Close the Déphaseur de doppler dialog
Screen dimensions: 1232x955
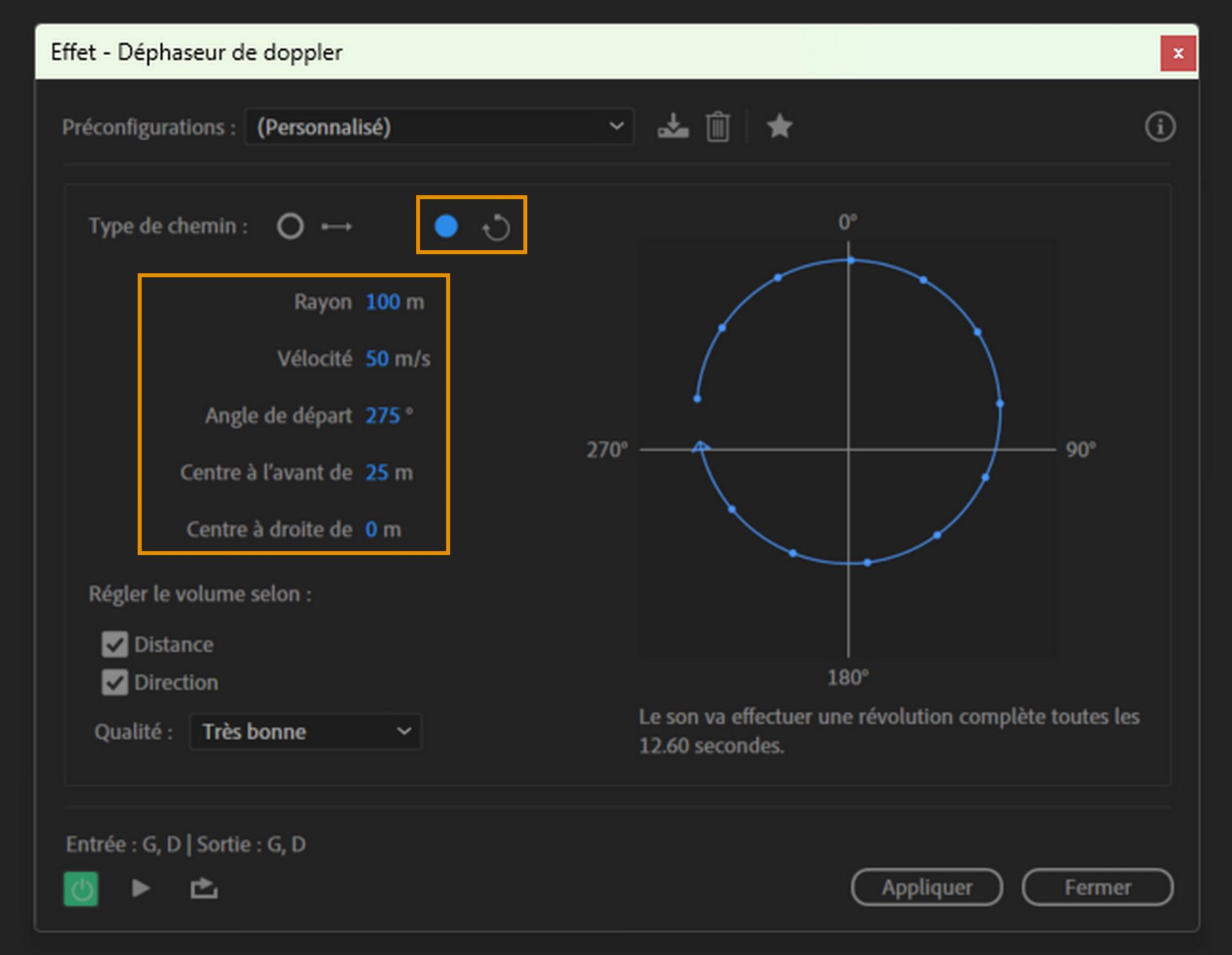(x=1178, y=53)
